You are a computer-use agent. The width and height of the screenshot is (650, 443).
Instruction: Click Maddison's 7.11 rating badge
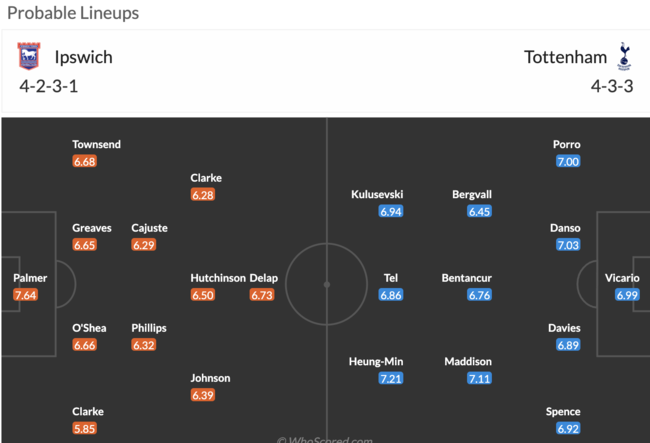479,378
